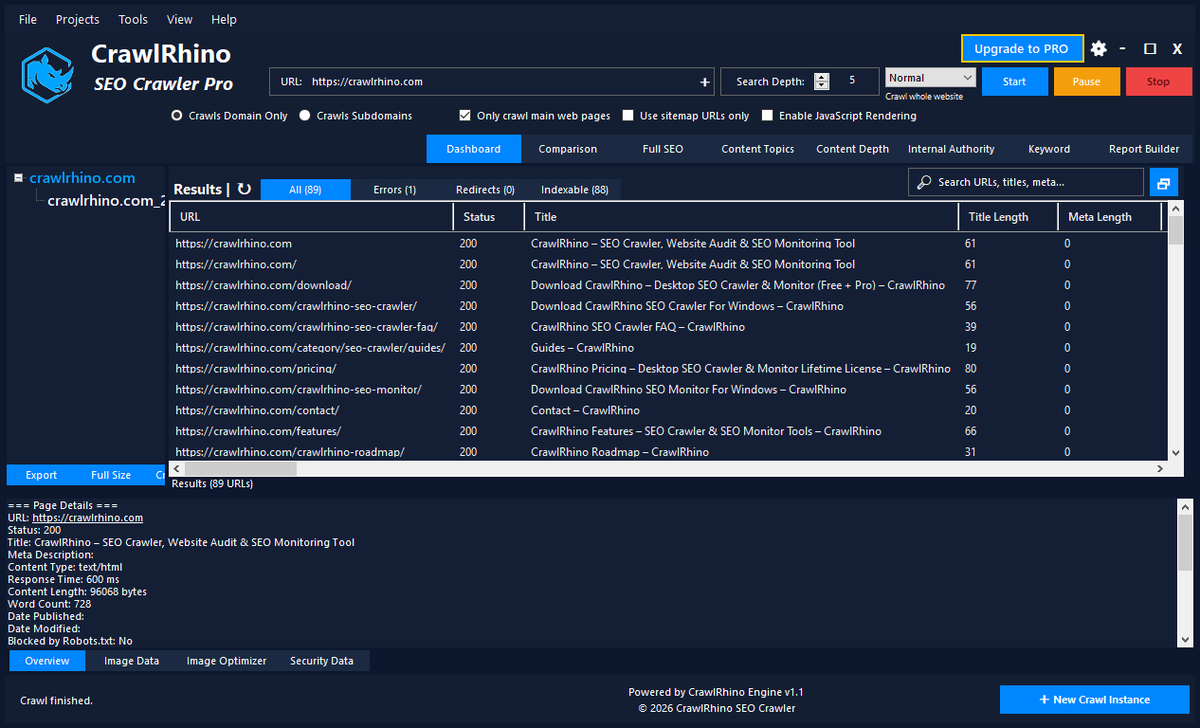Open the Content Depth tab
This screenshot has width=1200, height=728.
pos(852,149)
